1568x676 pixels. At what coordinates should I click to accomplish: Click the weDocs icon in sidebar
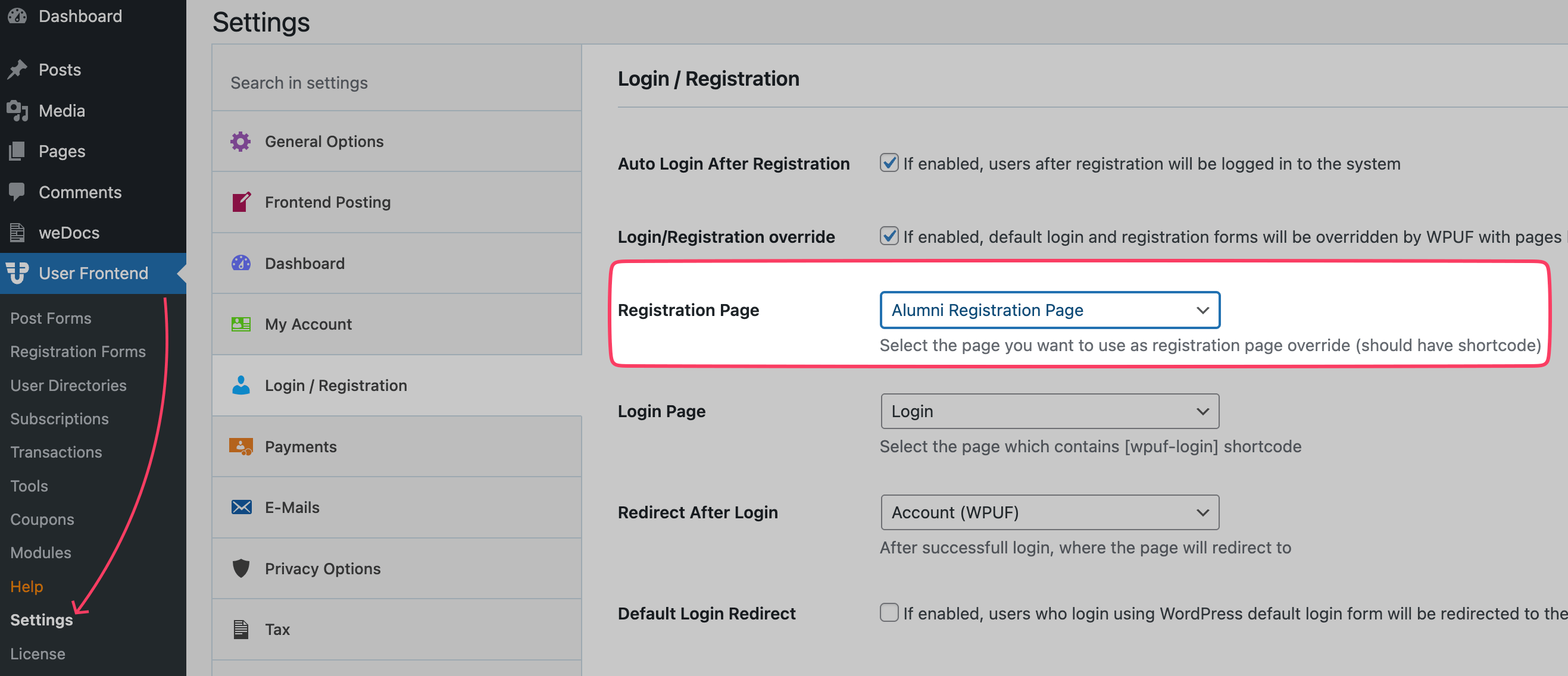point(17,233)
